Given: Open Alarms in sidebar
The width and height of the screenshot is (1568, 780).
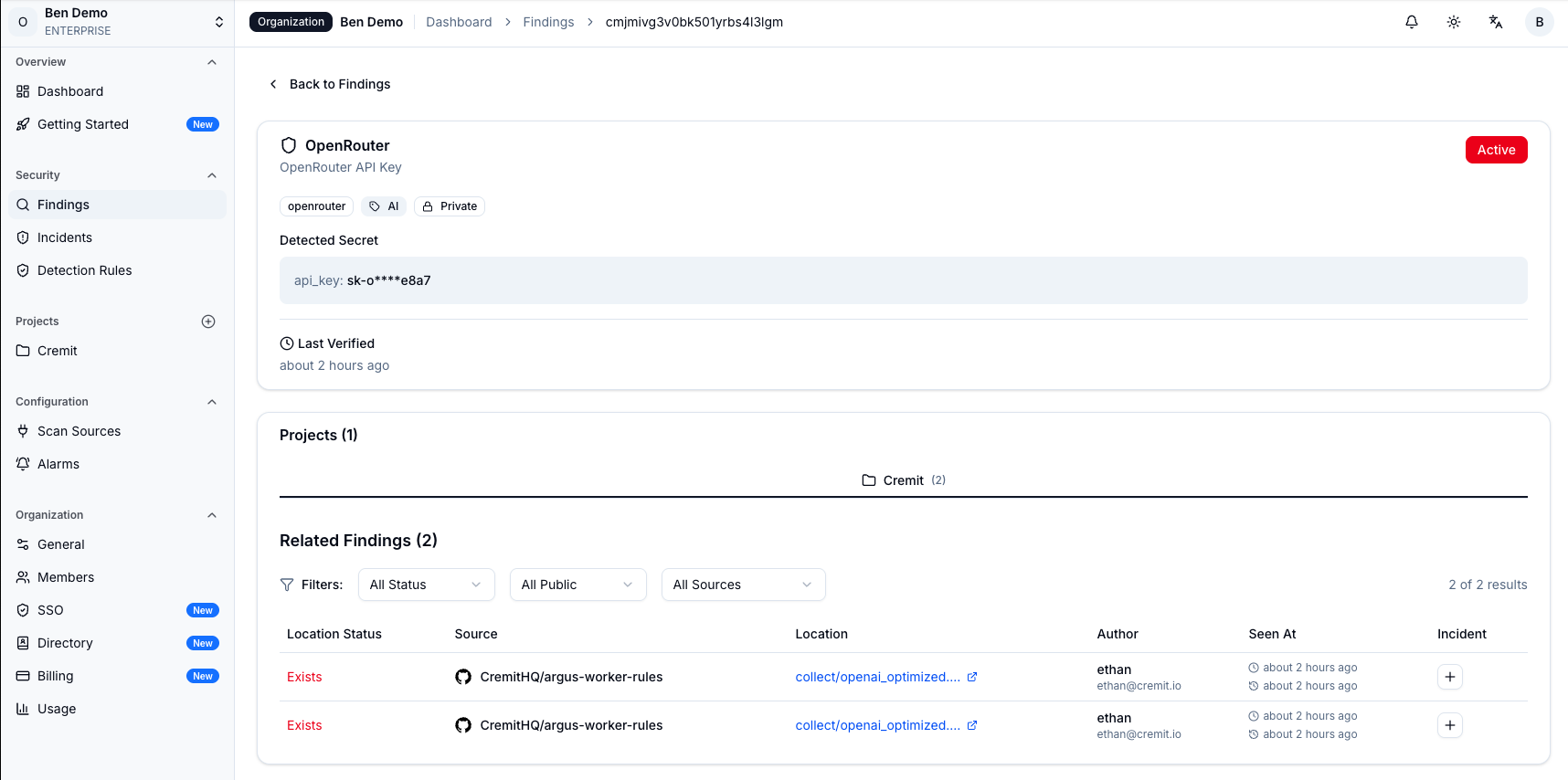Looking at the screenshot, I should 117,464.
